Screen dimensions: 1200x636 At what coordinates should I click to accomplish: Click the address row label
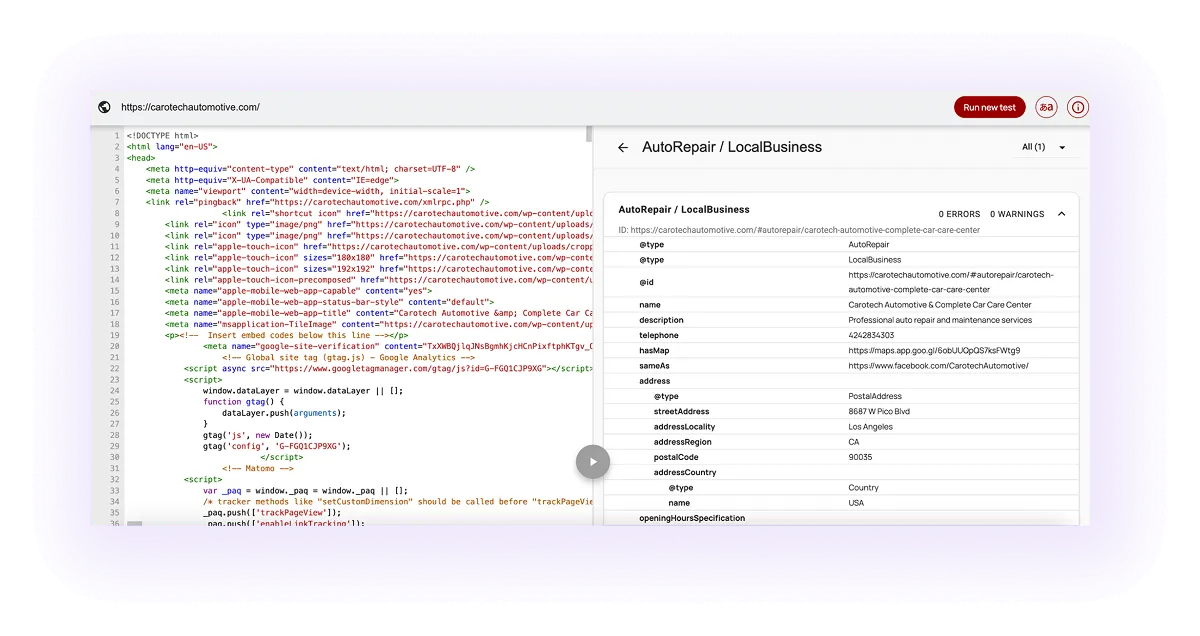tap(654, 381)
